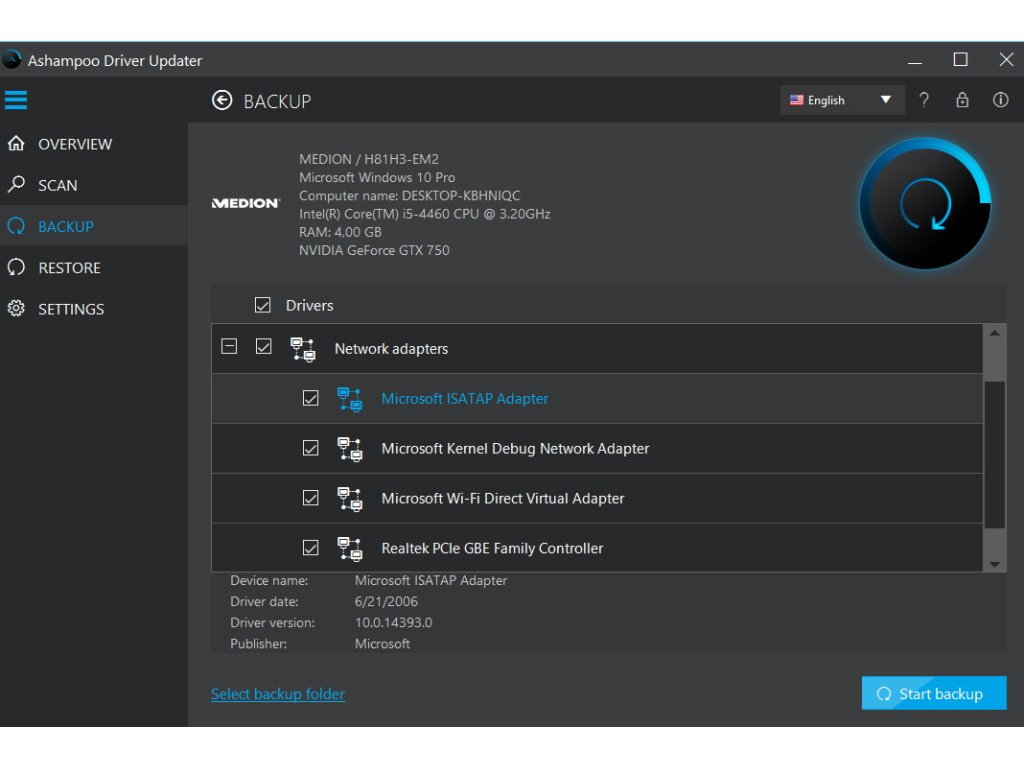
Task: Click the hamburger menu icon
Action: [x=16, y=100]
